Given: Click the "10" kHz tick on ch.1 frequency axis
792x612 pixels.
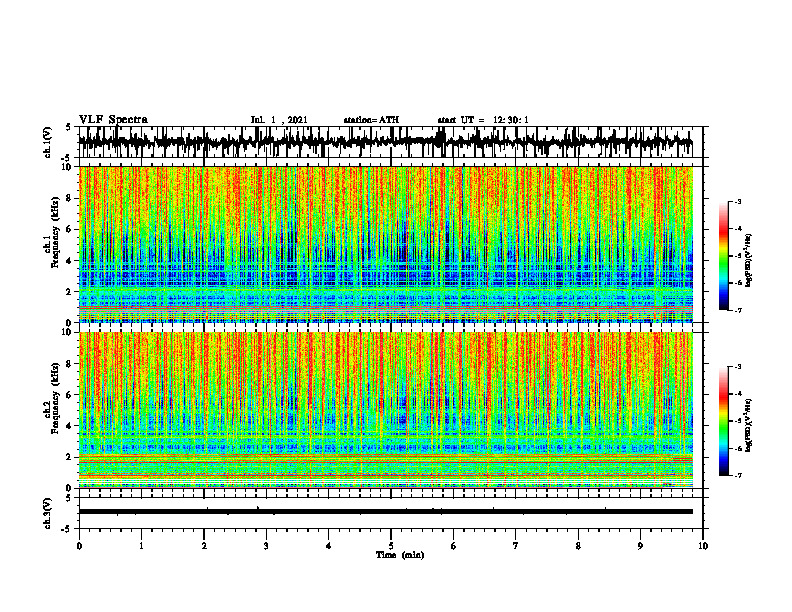Looking at the screenshot, I should pyautogui.click(x=68, y=167).
